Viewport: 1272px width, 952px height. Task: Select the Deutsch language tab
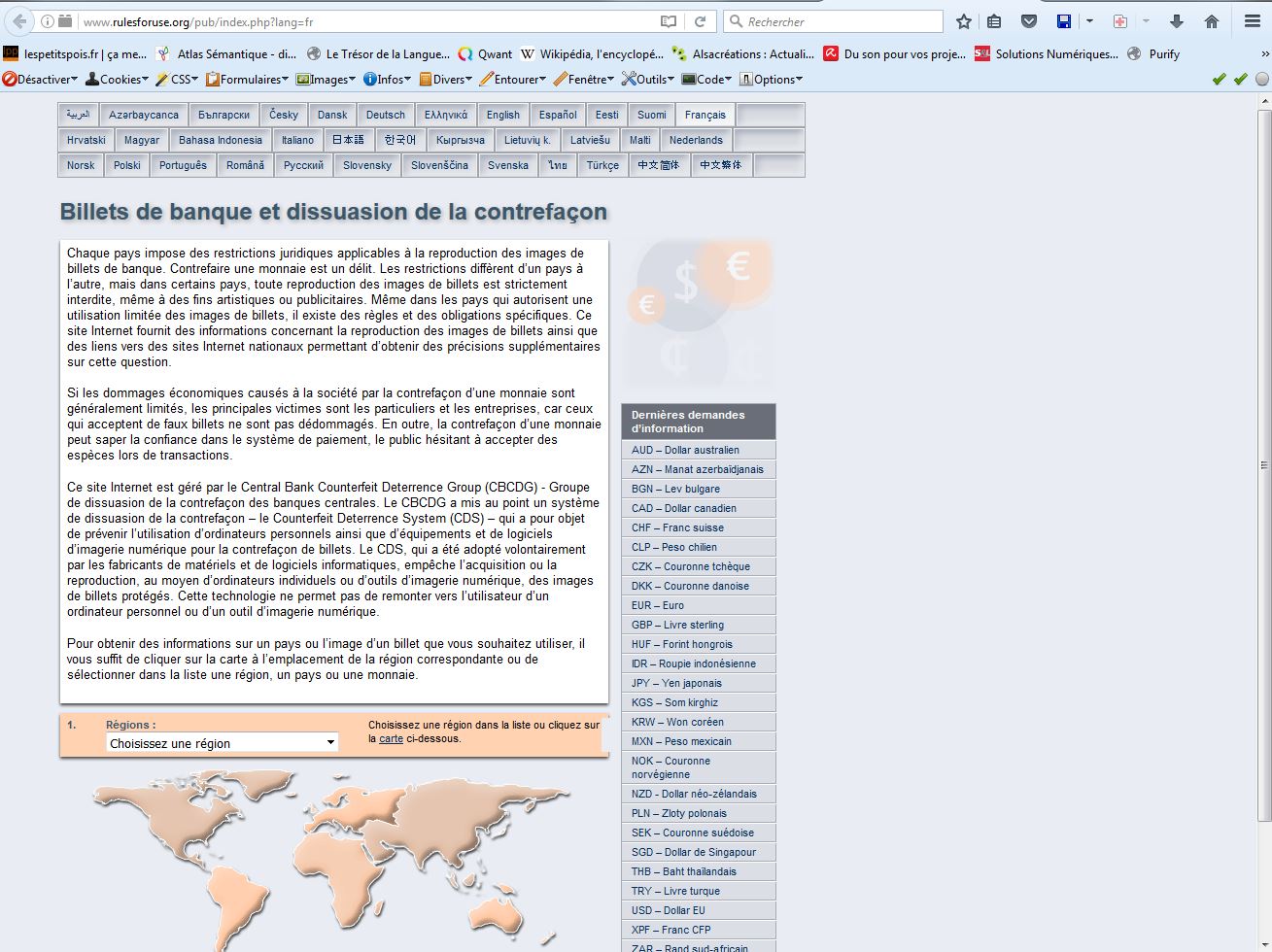[385, 115]
